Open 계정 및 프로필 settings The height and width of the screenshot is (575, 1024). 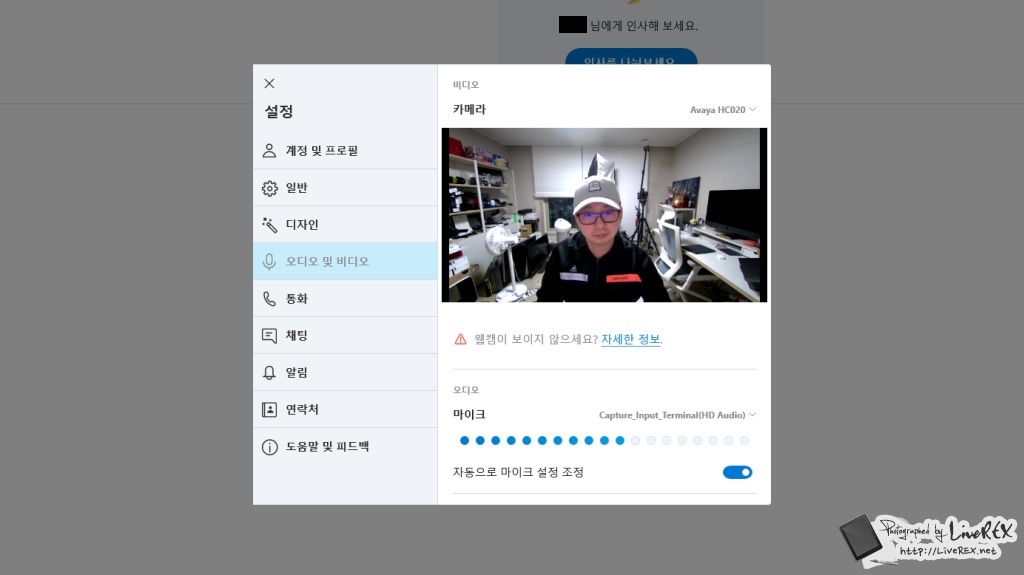(x=345, y=150)
